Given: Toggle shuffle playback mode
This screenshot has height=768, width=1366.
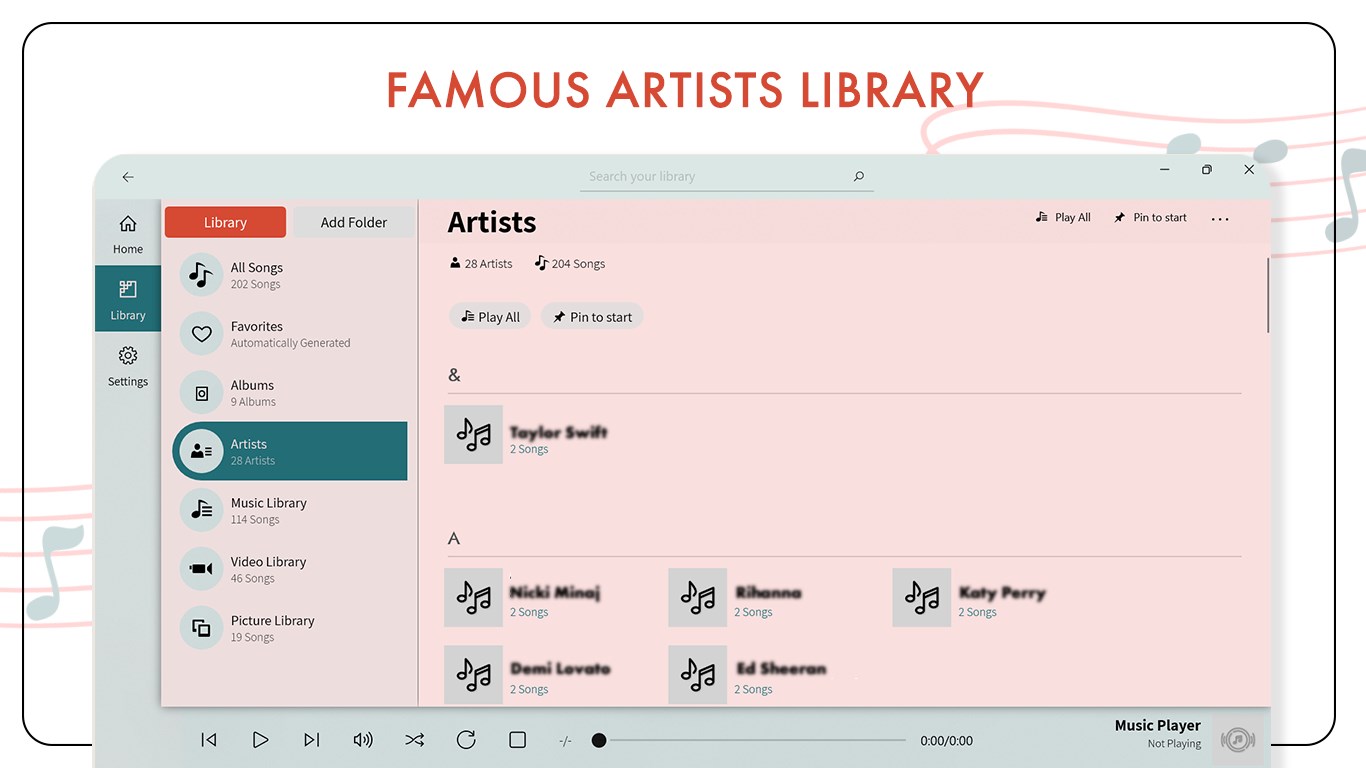Looking at the screenshot, I should point(414,740).
